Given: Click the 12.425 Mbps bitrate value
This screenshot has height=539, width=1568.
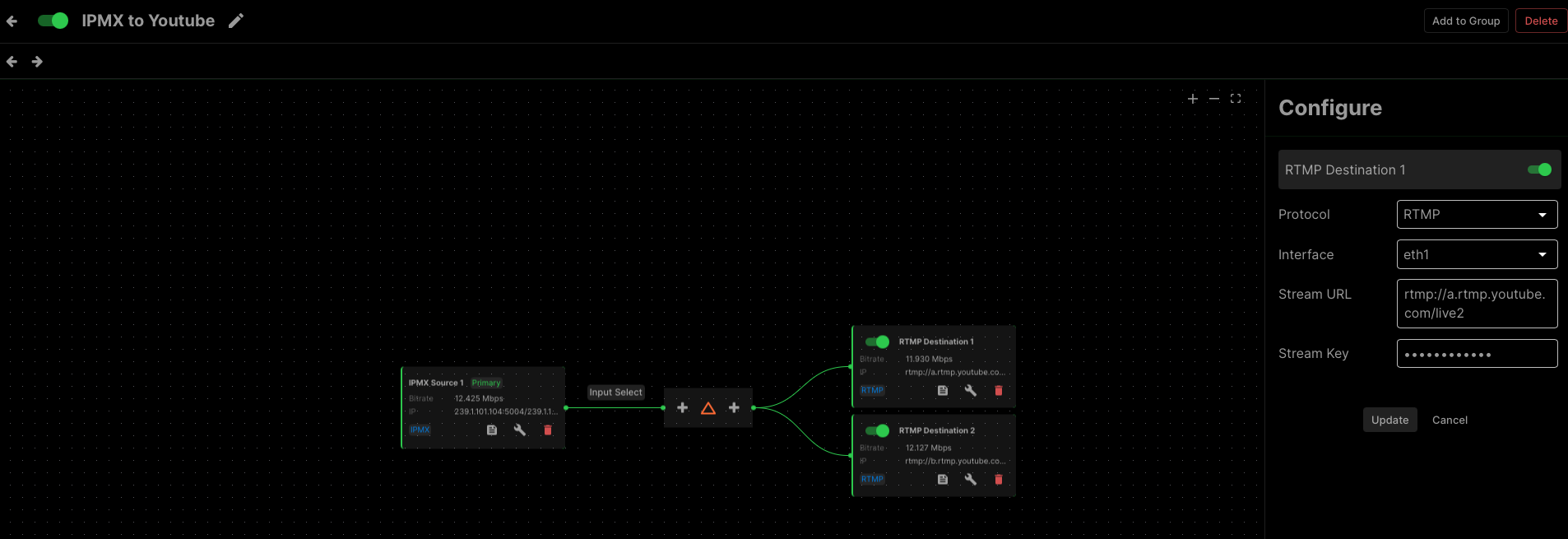Looking at the screenshot, I should pos(479,398).
